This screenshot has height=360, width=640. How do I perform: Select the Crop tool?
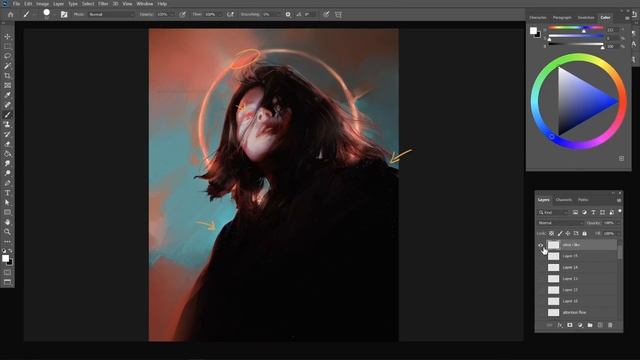[7, 76]
